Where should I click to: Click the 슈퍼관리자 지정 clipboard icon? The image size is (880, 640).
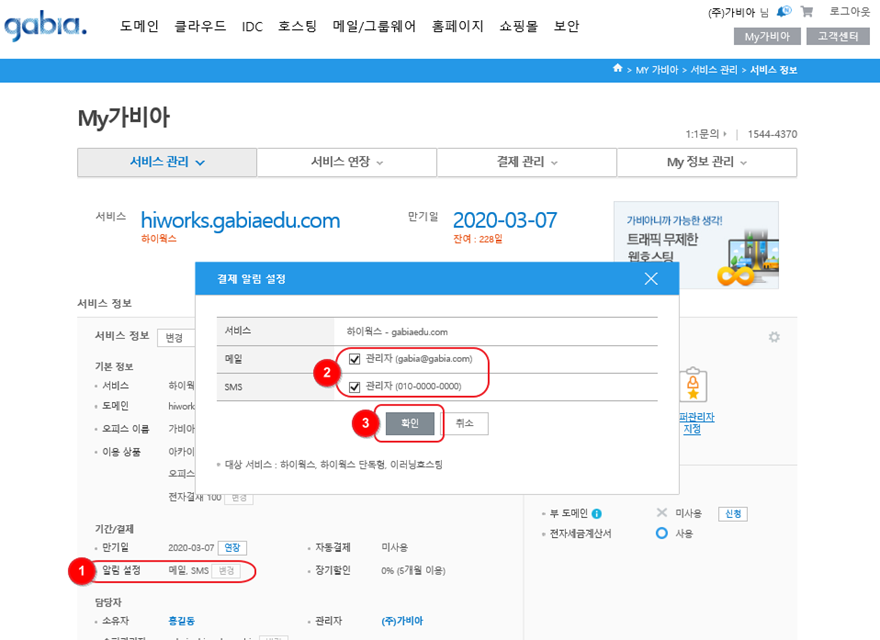692,384
